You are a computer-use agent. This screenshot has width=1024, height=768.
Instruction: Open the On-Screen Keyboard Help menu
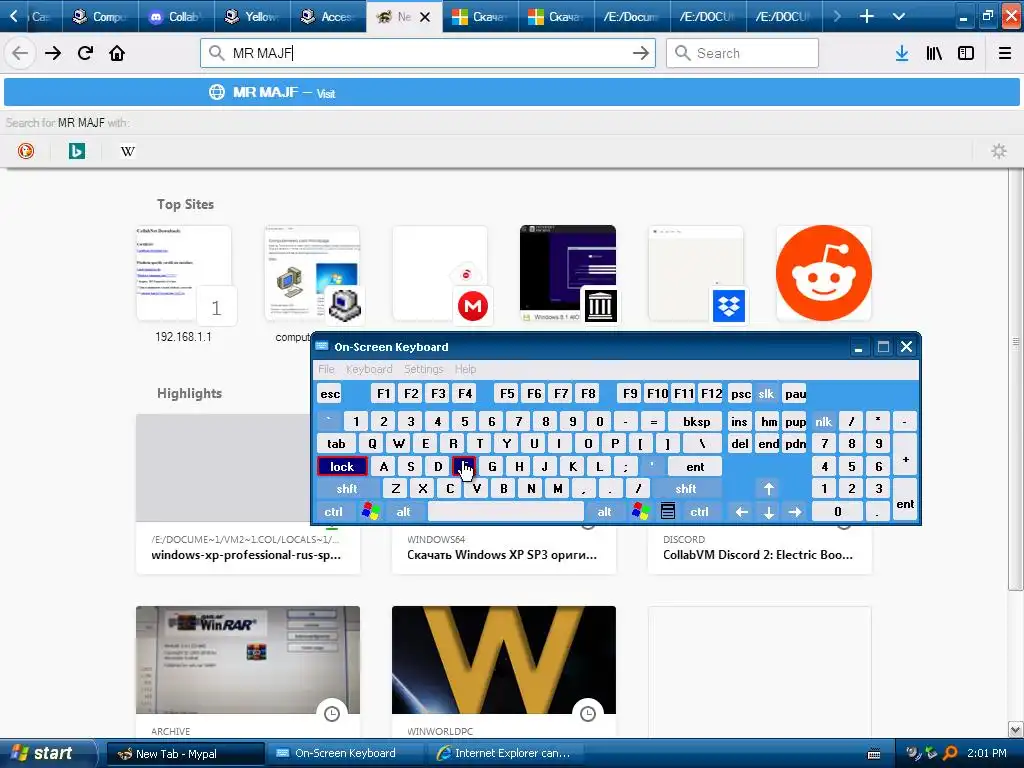tap(465, 370)
